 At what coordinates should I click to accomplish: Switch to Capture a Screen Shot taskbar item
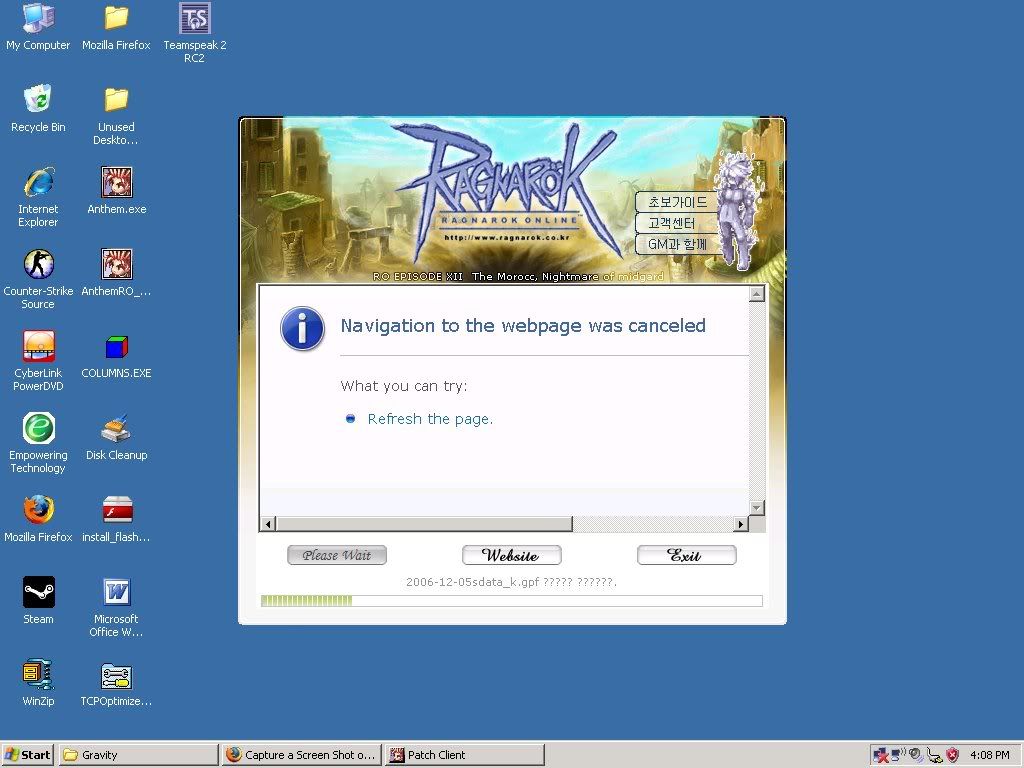pos(301,755)
